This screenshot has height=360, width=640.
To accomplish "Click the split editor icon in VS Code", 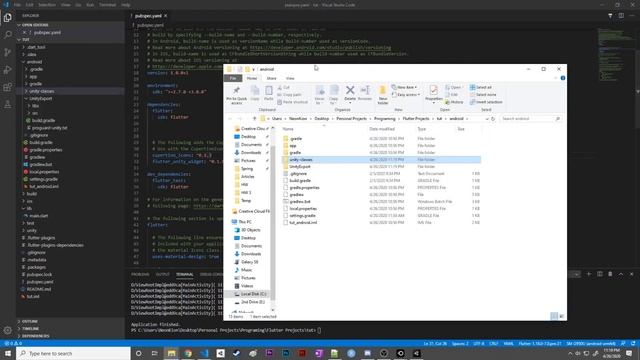I will pyautogui.click(x=621, y=16).
